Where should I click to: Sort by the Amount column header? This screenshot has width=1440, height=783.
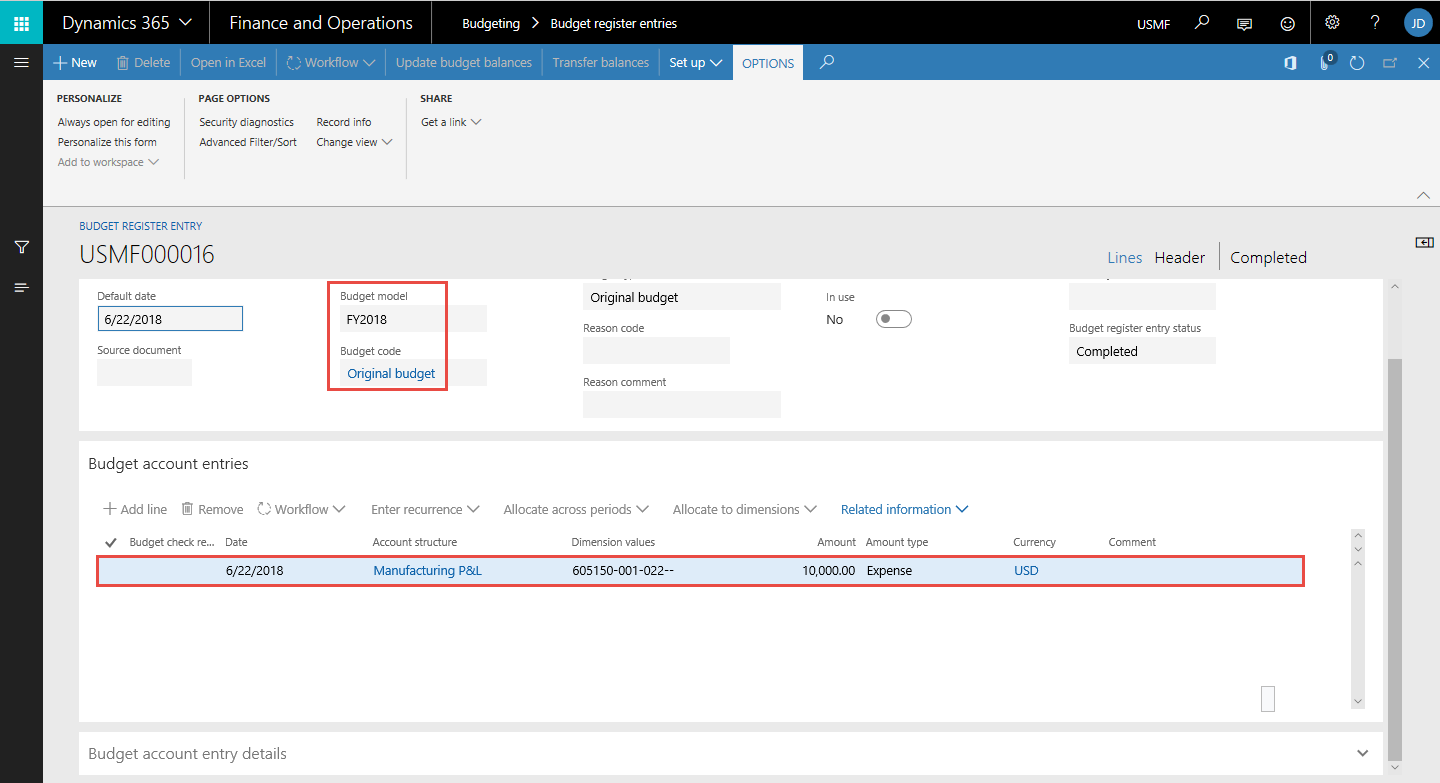(836, 542)
